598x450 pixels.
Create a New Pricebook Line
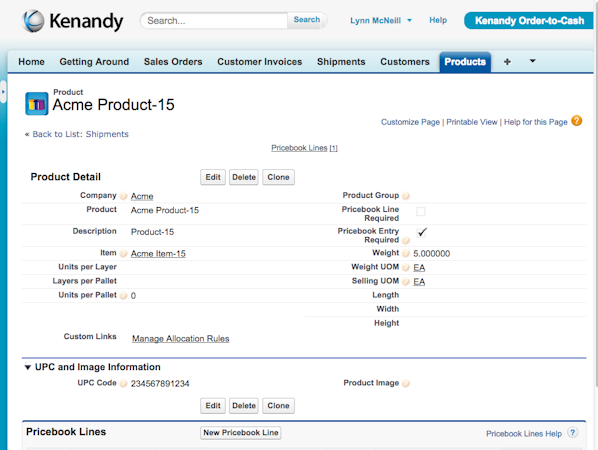point(241,433)
